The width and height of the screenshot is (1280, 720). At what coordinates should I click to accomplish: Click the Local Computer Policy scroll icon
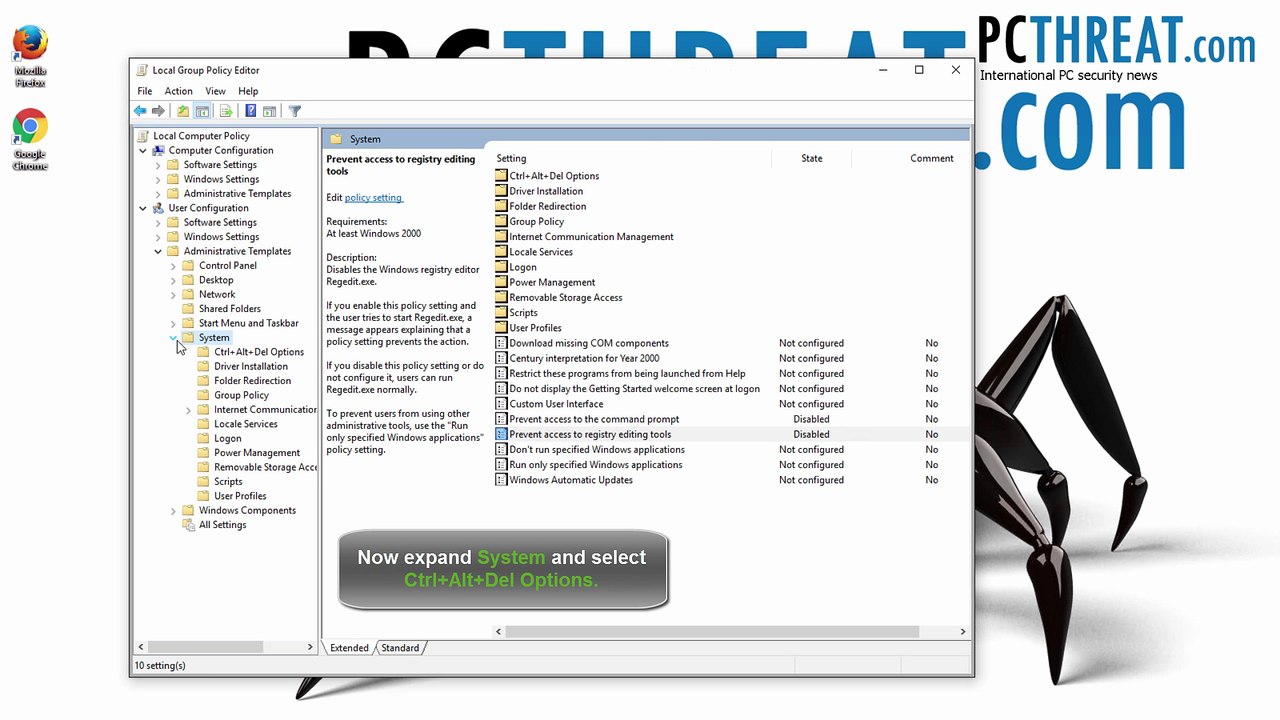coord(143,136)
